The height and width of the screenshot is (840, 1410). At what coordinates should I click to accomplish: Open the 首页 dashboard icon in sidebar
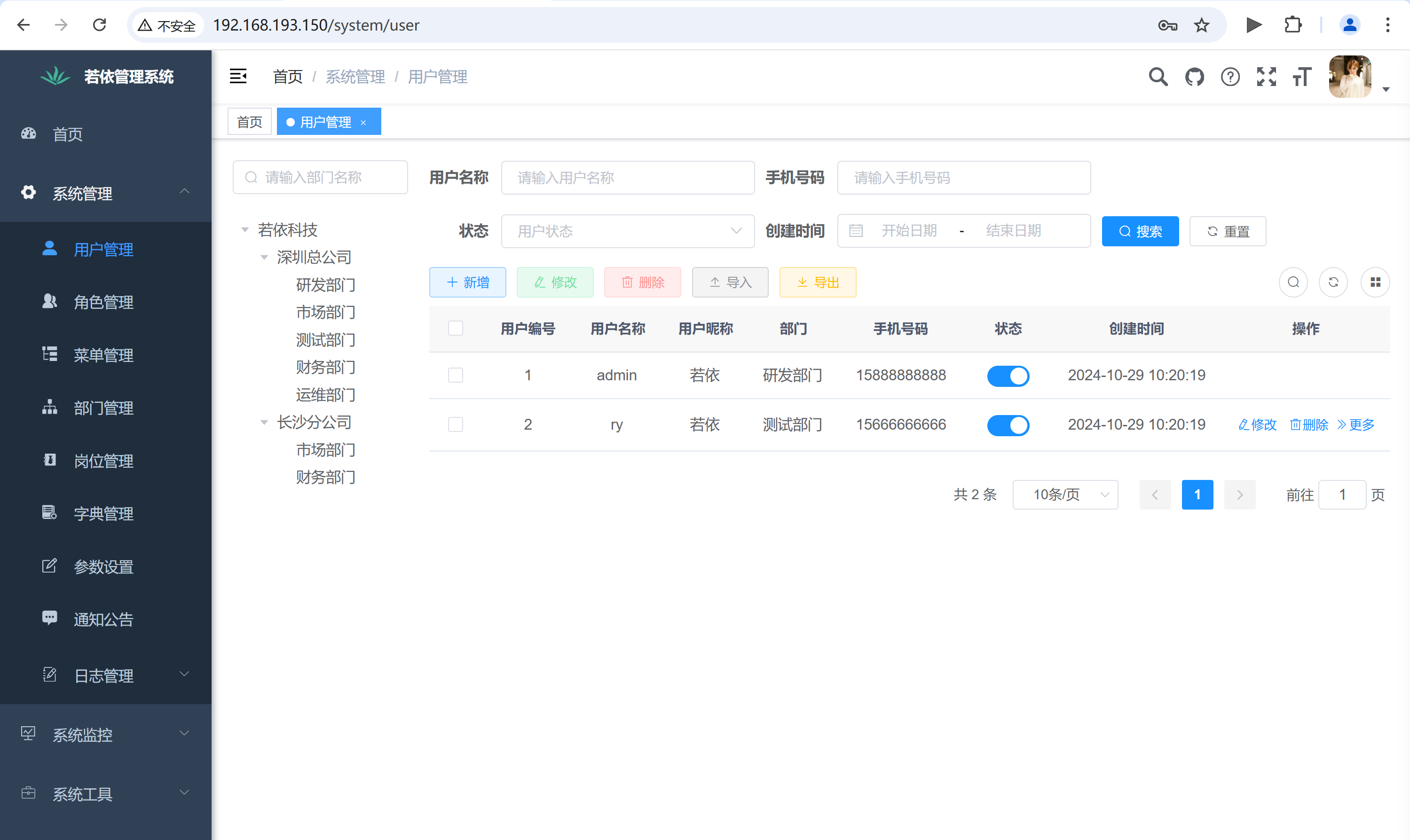coord(28,133)
